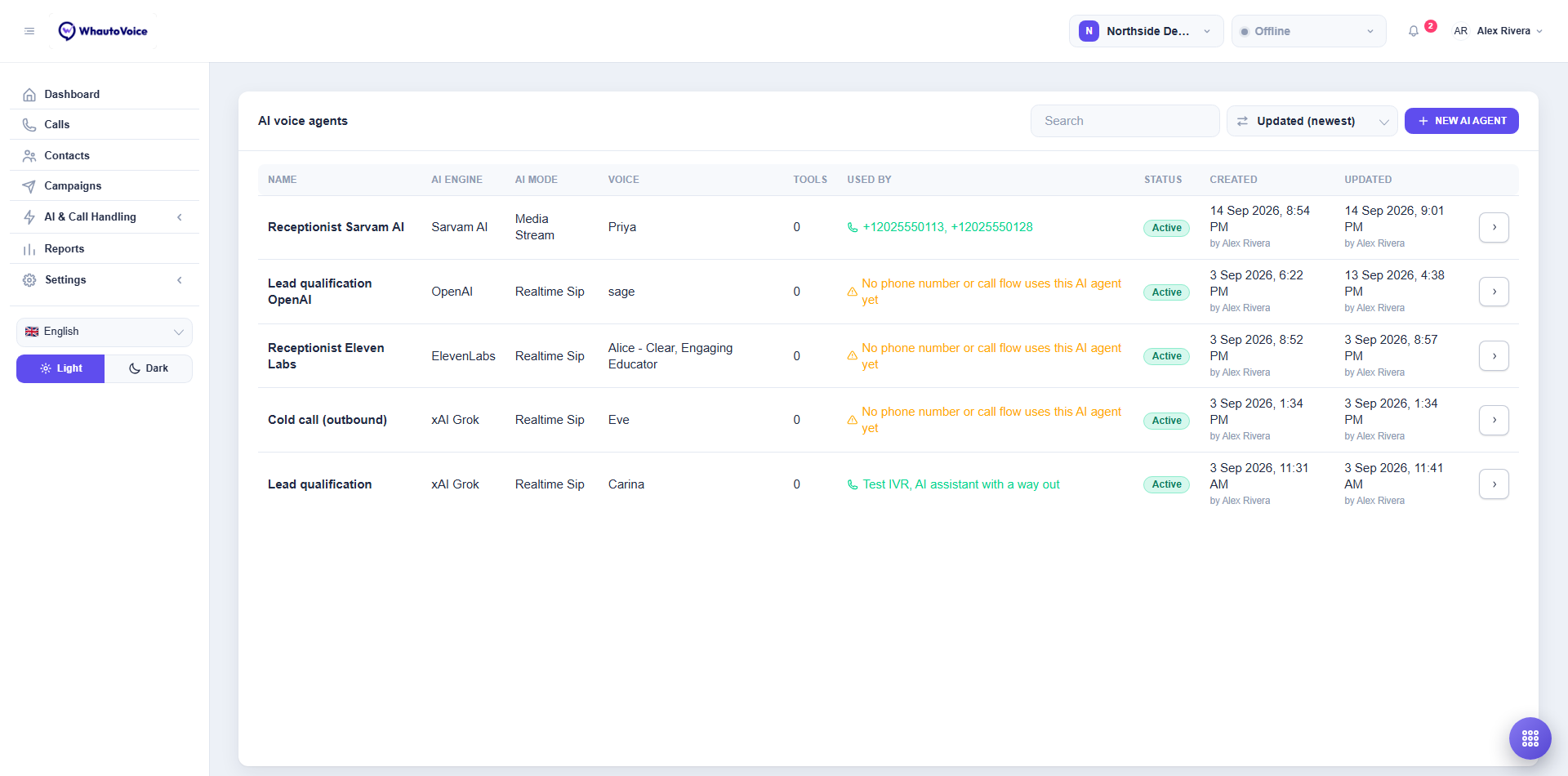Screen dimensions: 1568x776
Task: Open Lead qualification OpenAI row arrow
Action: tap(1494, 292)
